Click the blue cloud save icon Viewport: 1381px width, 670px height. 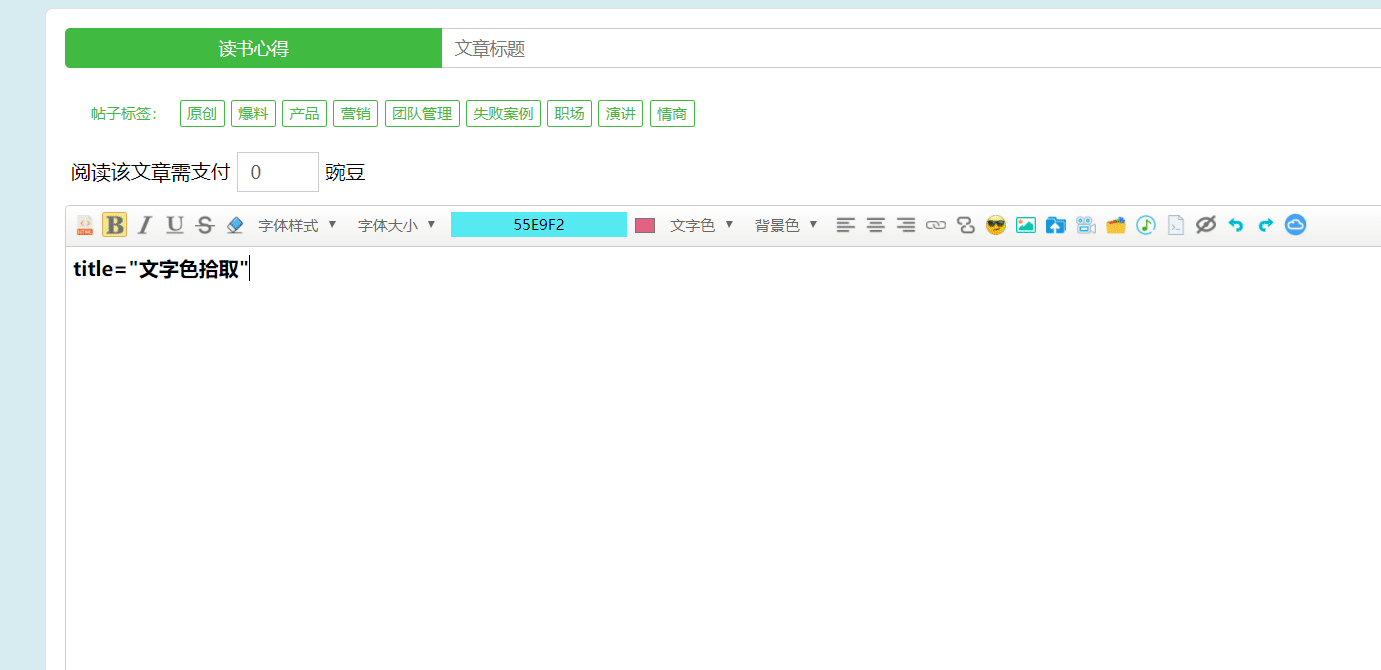(1295, 225)
